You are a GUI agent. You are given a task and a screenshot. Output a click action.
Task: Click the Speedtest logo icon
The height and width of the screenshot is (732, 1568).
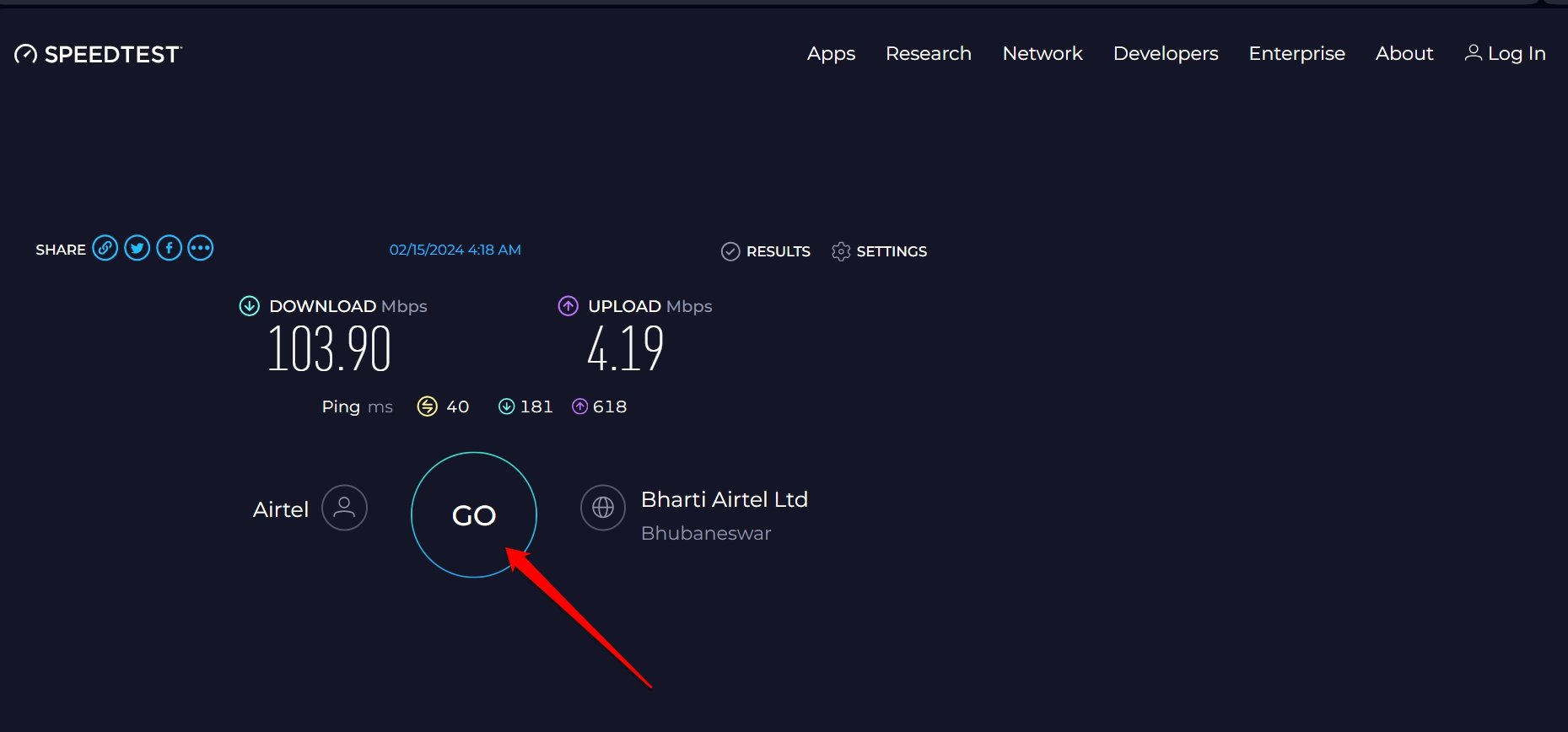click(x=24, y=53)
